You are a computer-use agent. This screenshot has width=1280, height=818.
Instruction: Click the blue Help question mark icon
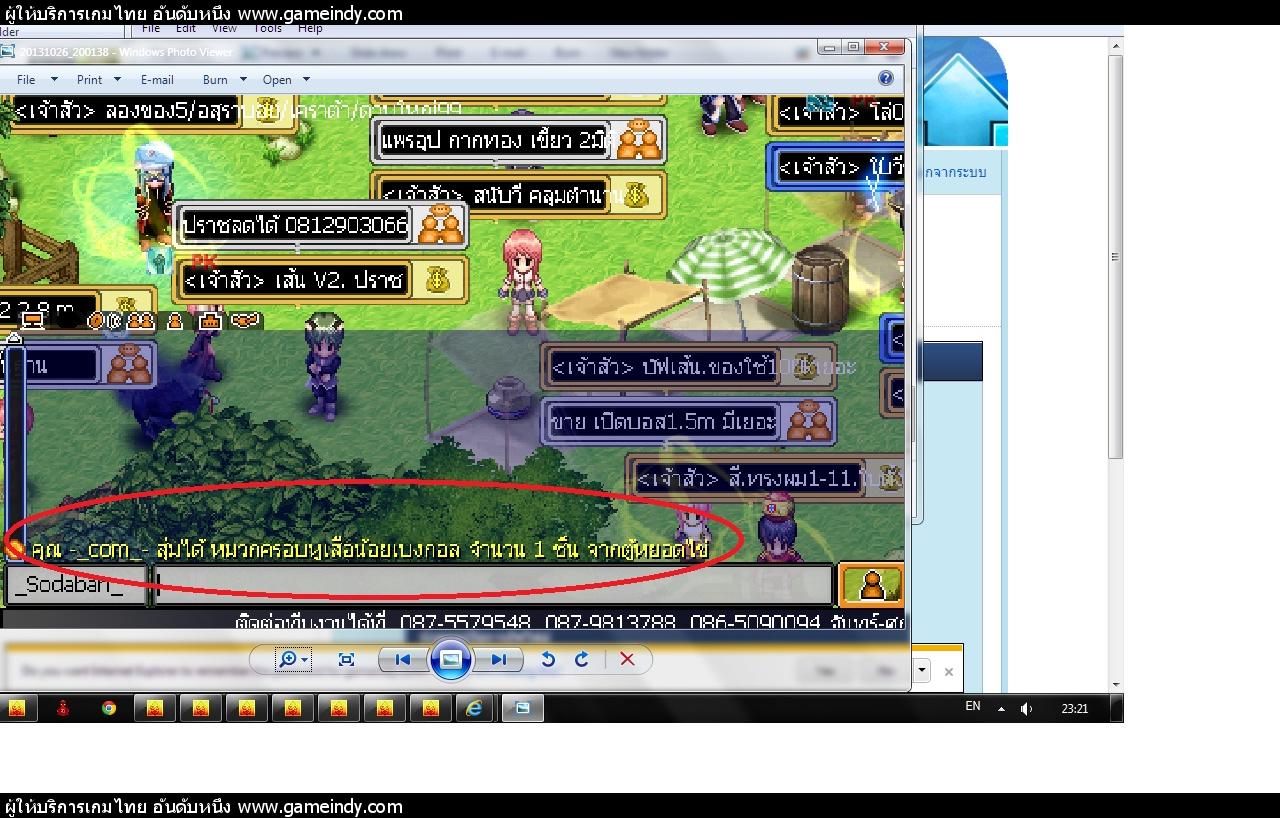point(885,78)
